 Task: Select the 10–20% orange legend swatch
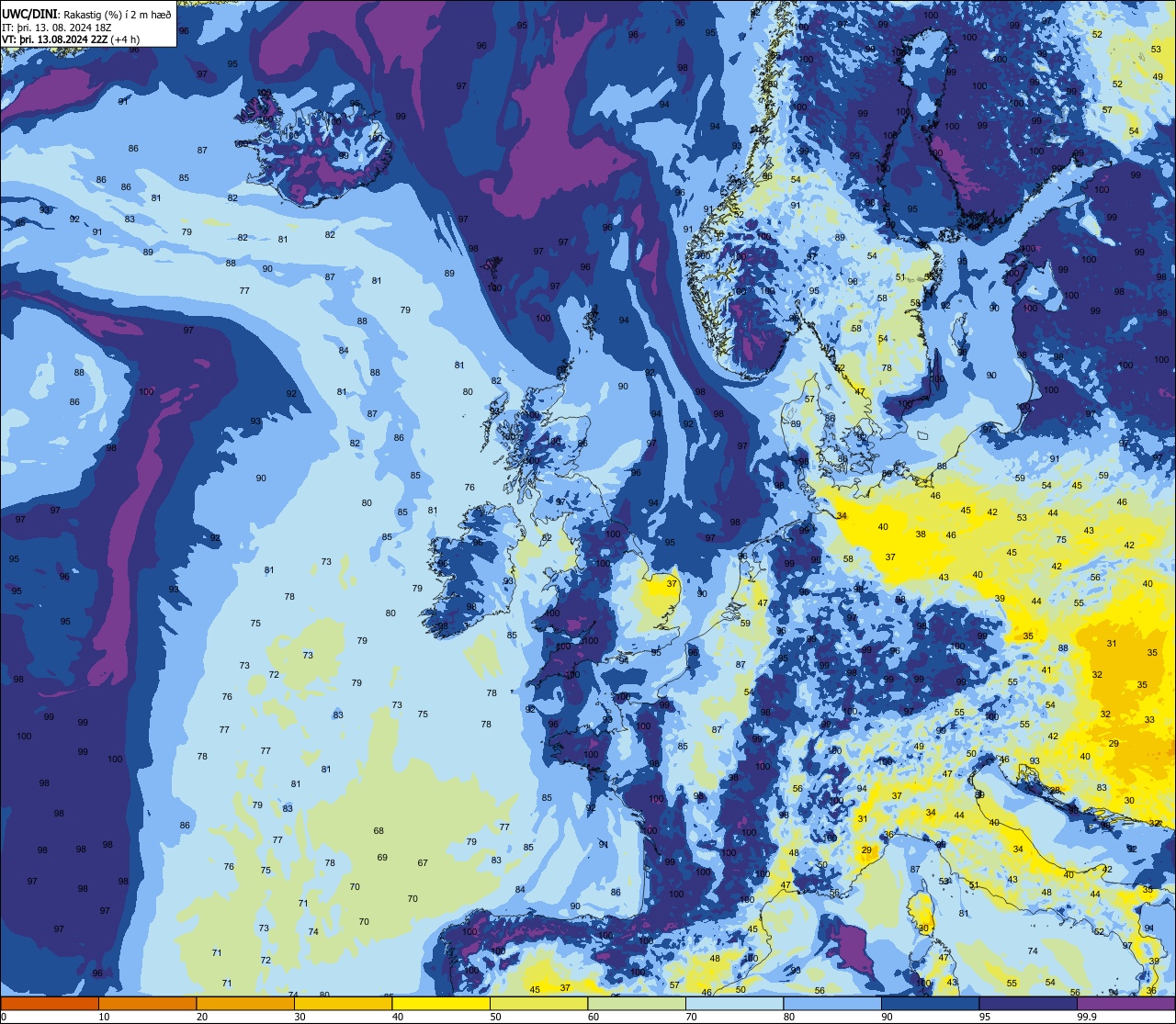tap(147, 1003)
